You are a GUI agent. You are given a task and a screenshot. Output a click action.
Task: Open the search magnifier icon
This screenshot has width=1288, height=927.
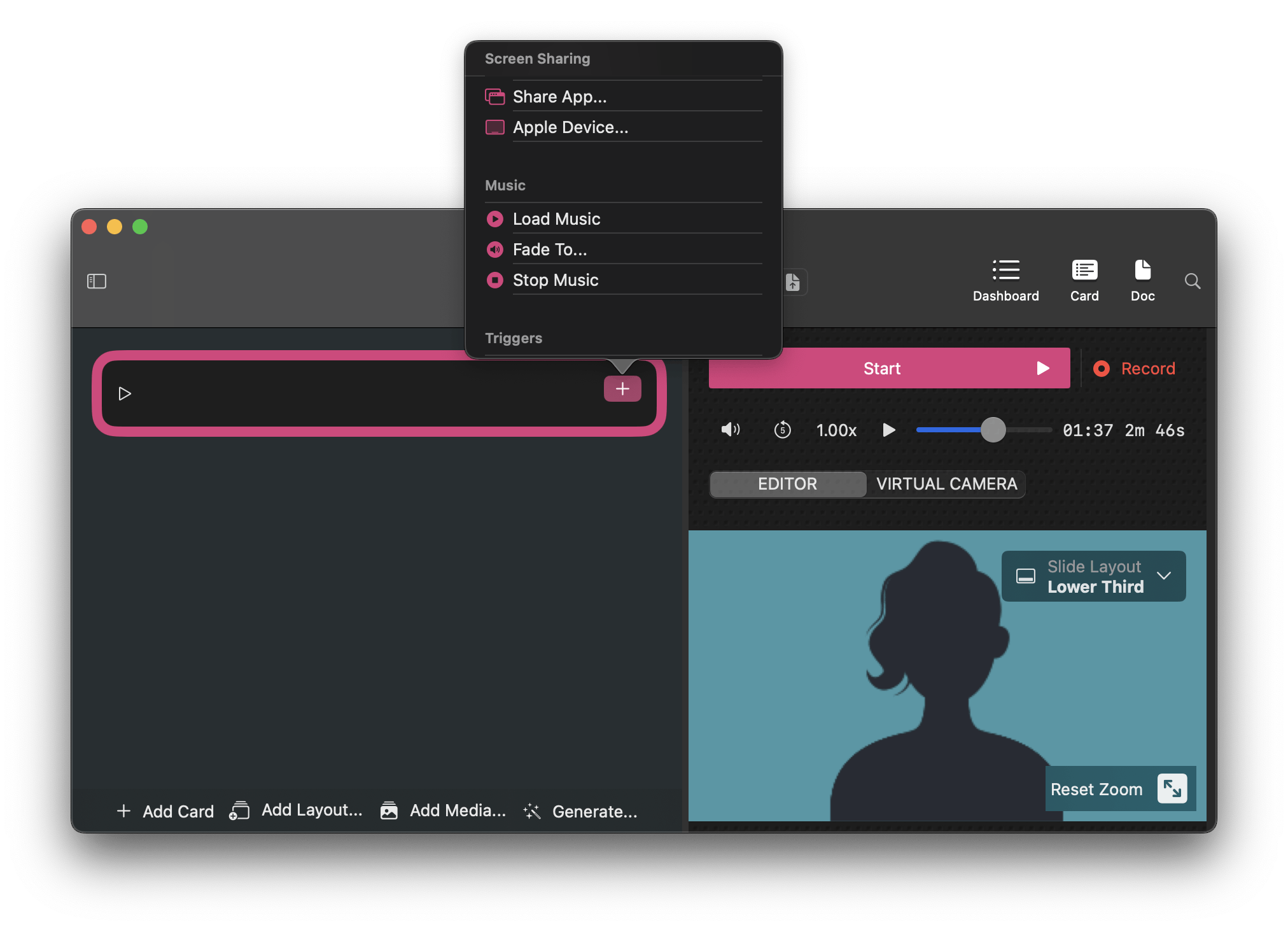click(x=1193, y=281)
